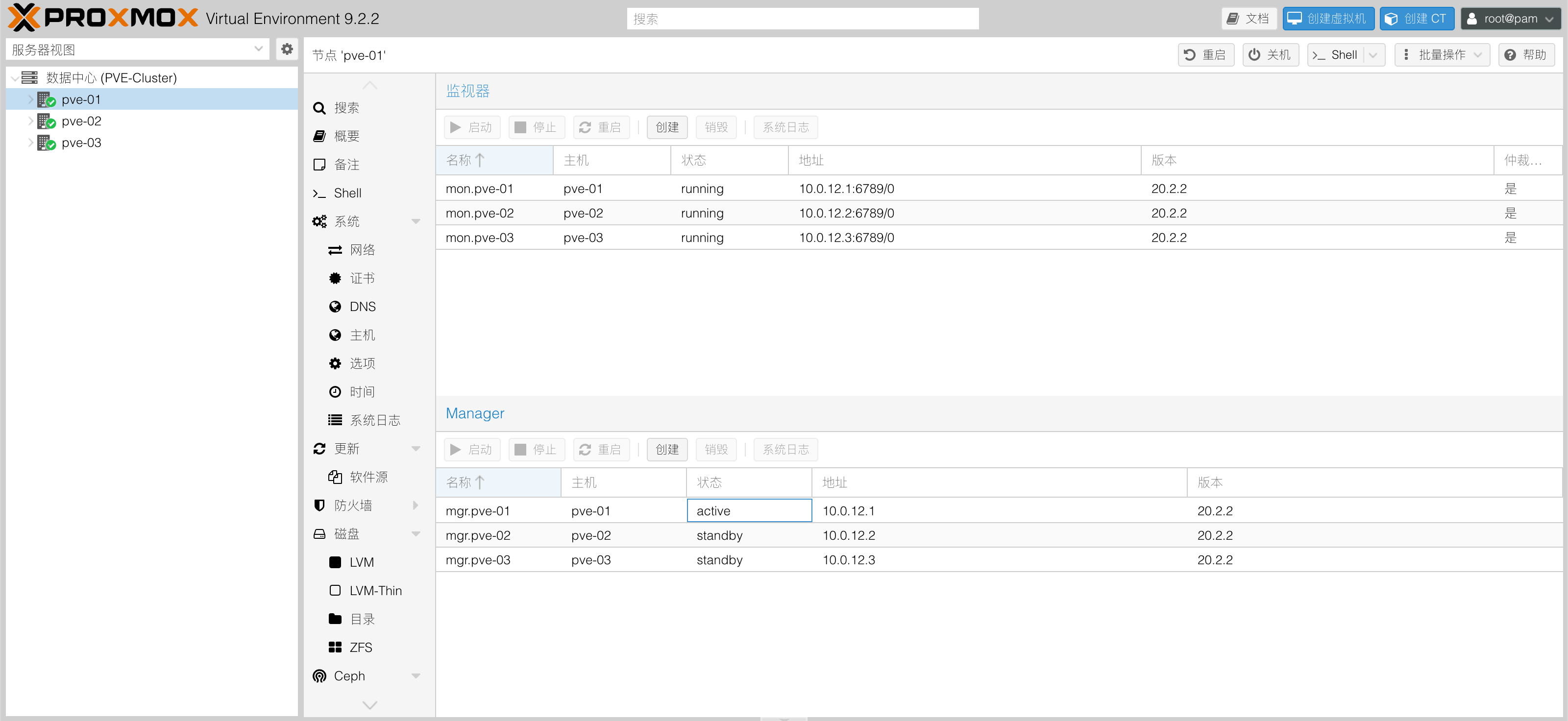Sort monitors by 状态 column header

tap(730, 160)
